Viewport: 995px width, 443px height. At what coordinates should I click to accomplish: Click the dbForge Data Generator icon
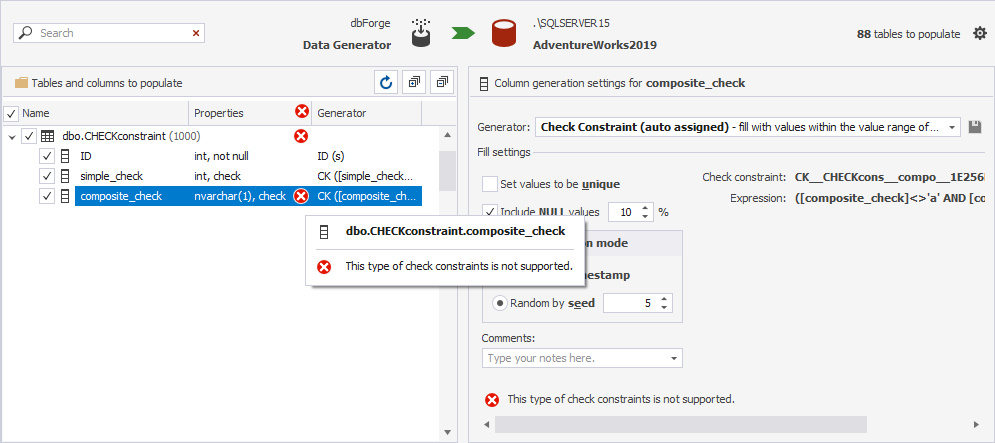pos(422,33)
